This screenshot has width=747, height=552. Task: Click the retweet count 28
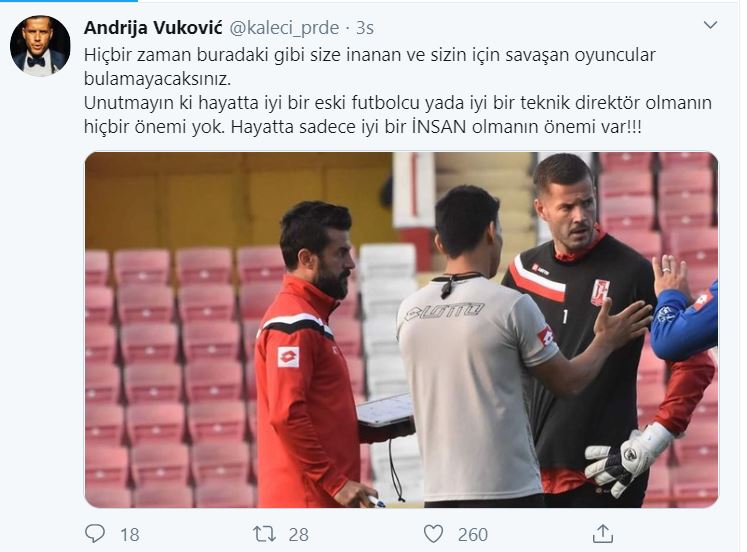click(x=299, y=534)
